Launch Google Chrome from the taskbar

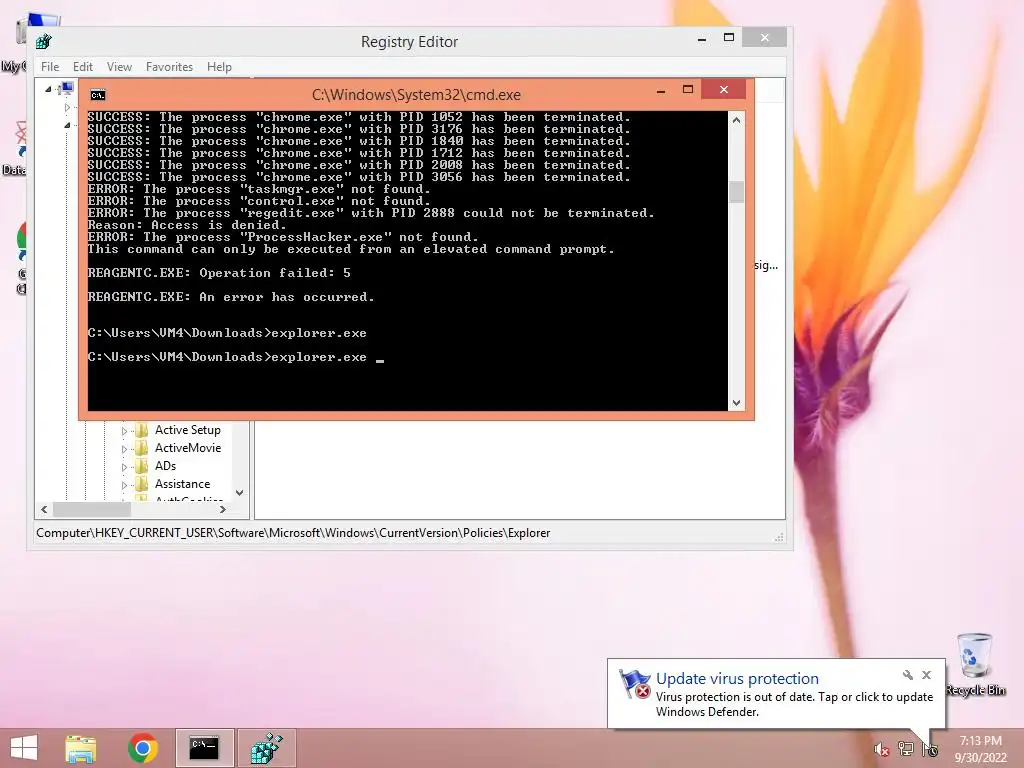[x=142, y=748]
